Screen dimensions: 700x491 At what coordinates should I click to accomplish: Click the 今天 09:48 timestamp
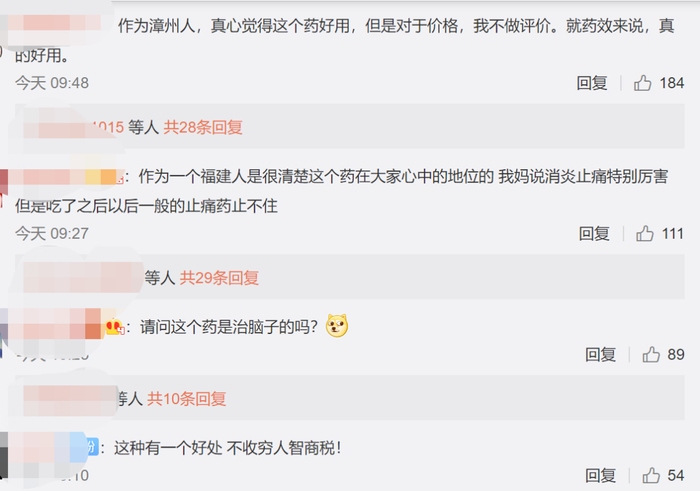(52, 83)
